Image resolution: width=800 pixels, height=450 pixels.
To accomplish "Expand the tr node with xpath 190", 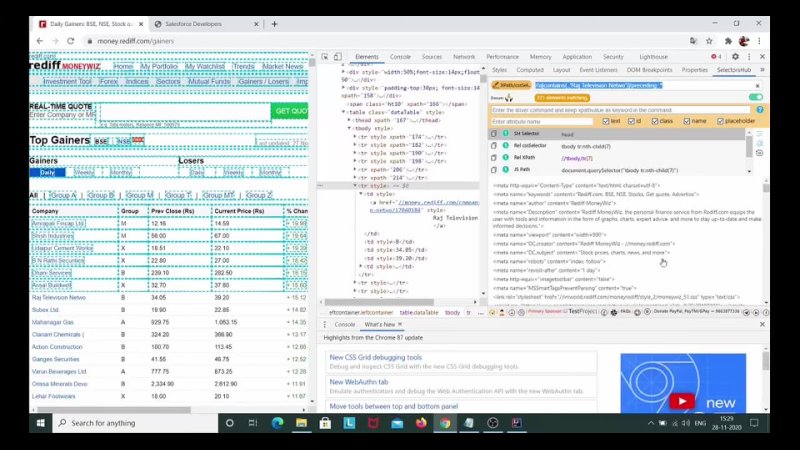I will 355,153.
